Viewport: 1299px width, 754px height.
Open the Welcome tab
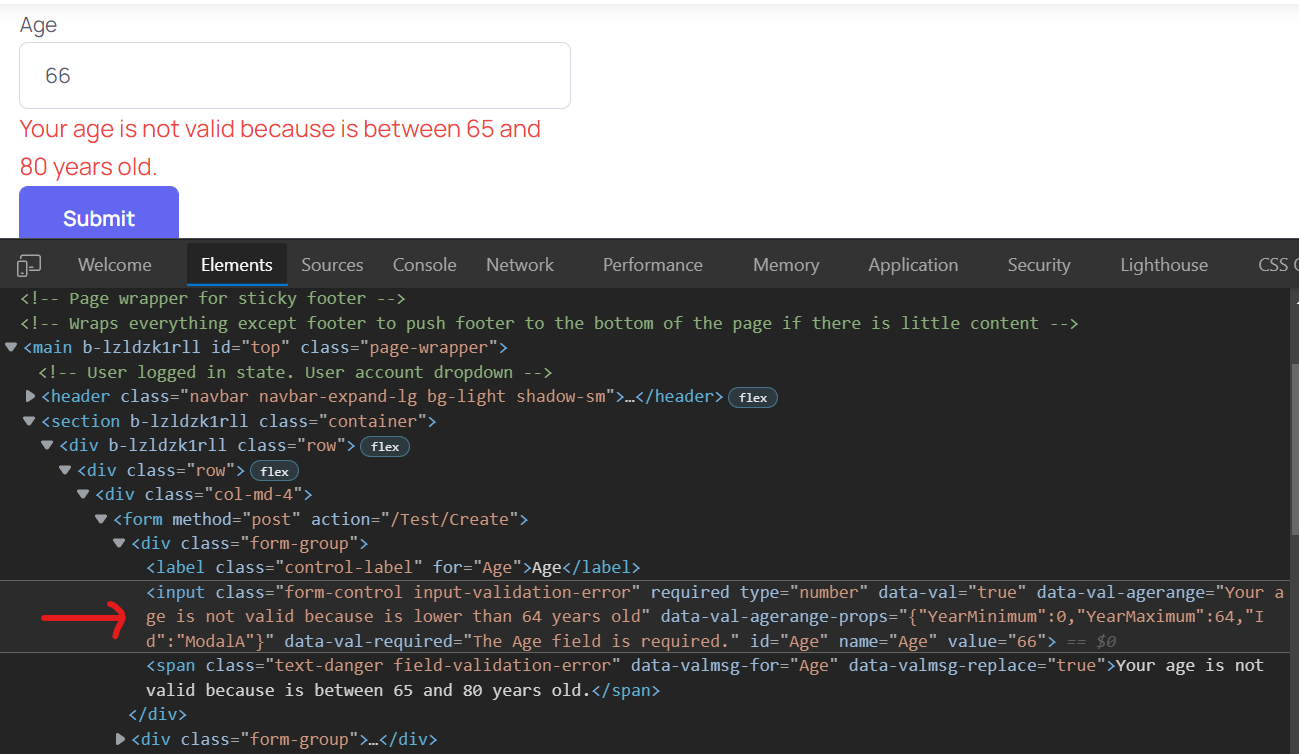tap(115, 265)
